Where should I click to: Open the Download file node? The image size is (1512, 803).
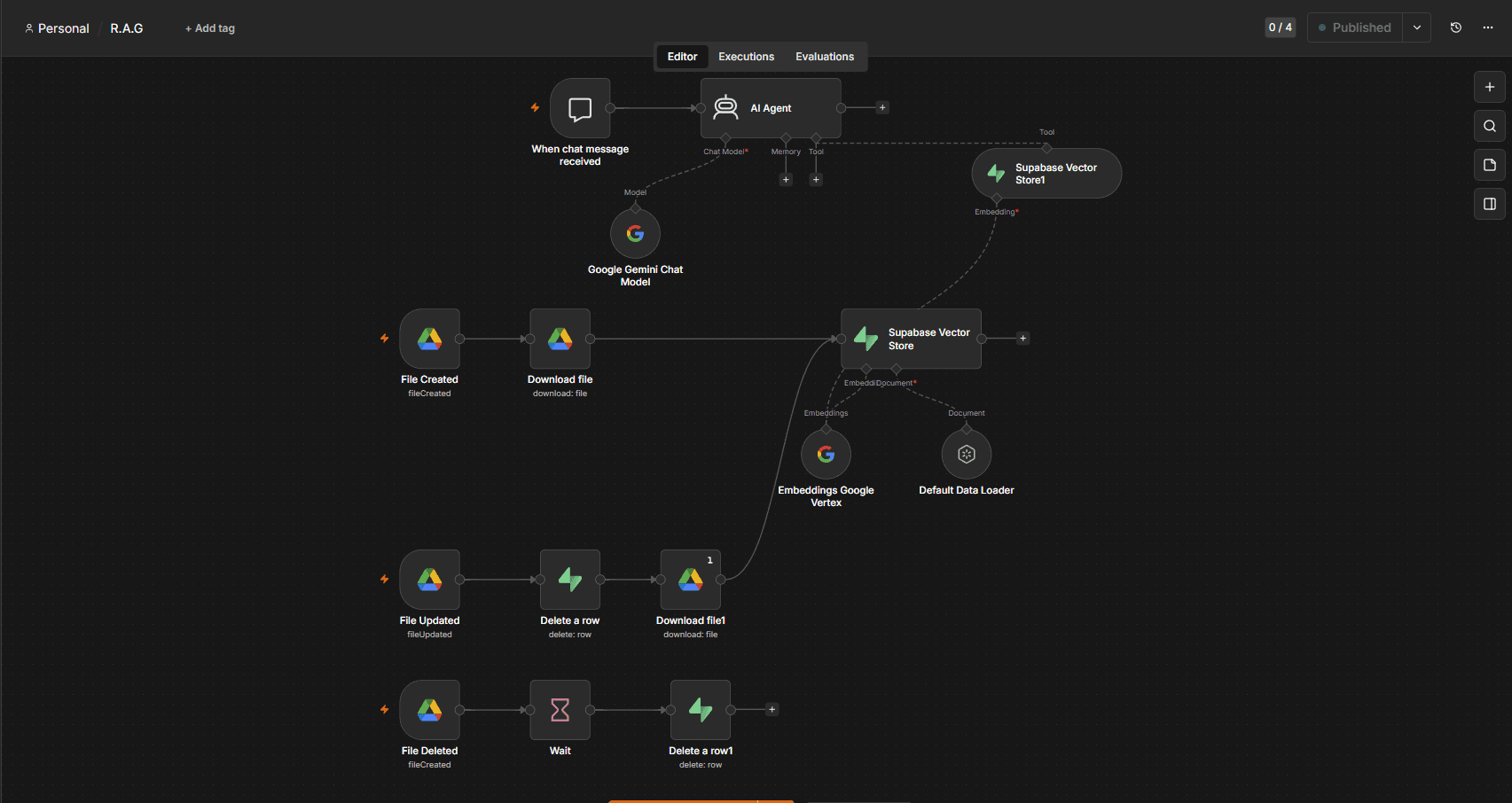[560, 339]
